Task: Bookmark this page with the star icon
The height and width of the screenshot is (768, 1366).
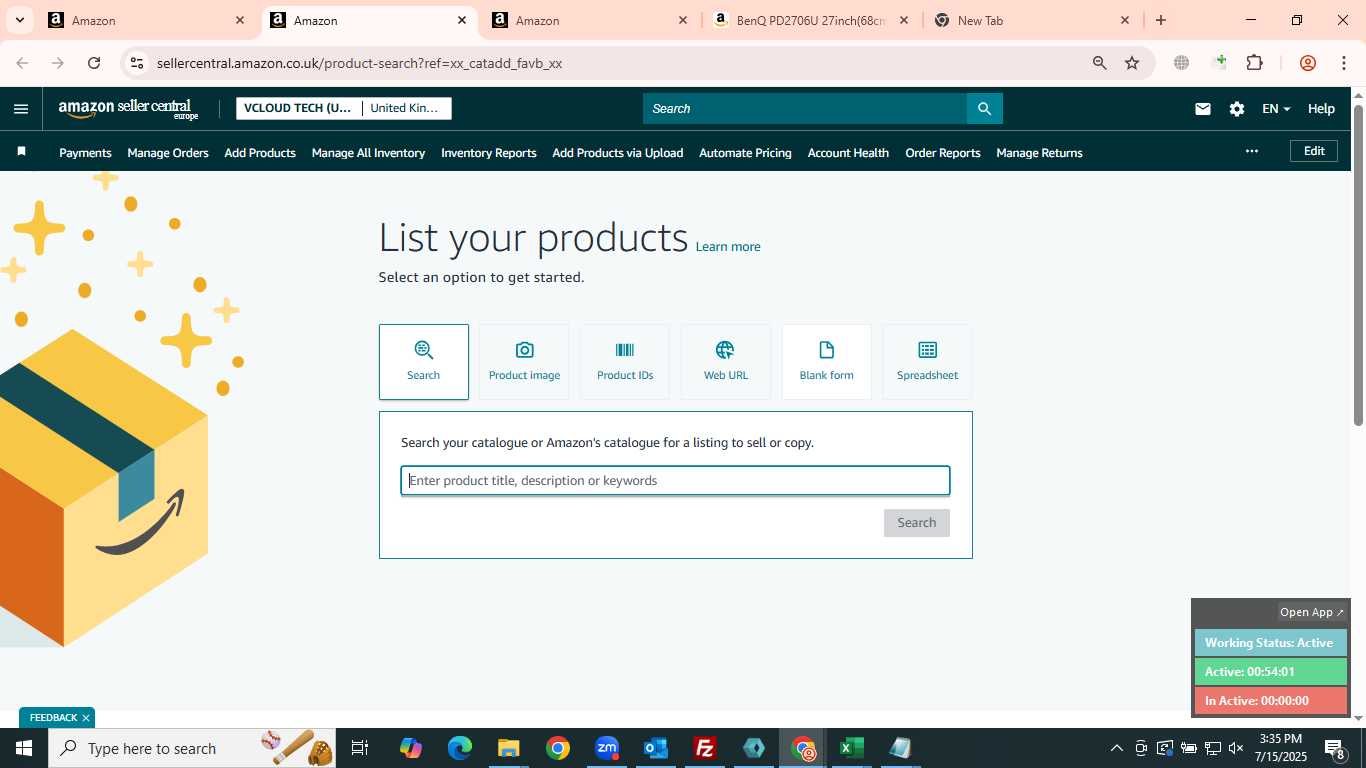Action: coord(1132,63)
